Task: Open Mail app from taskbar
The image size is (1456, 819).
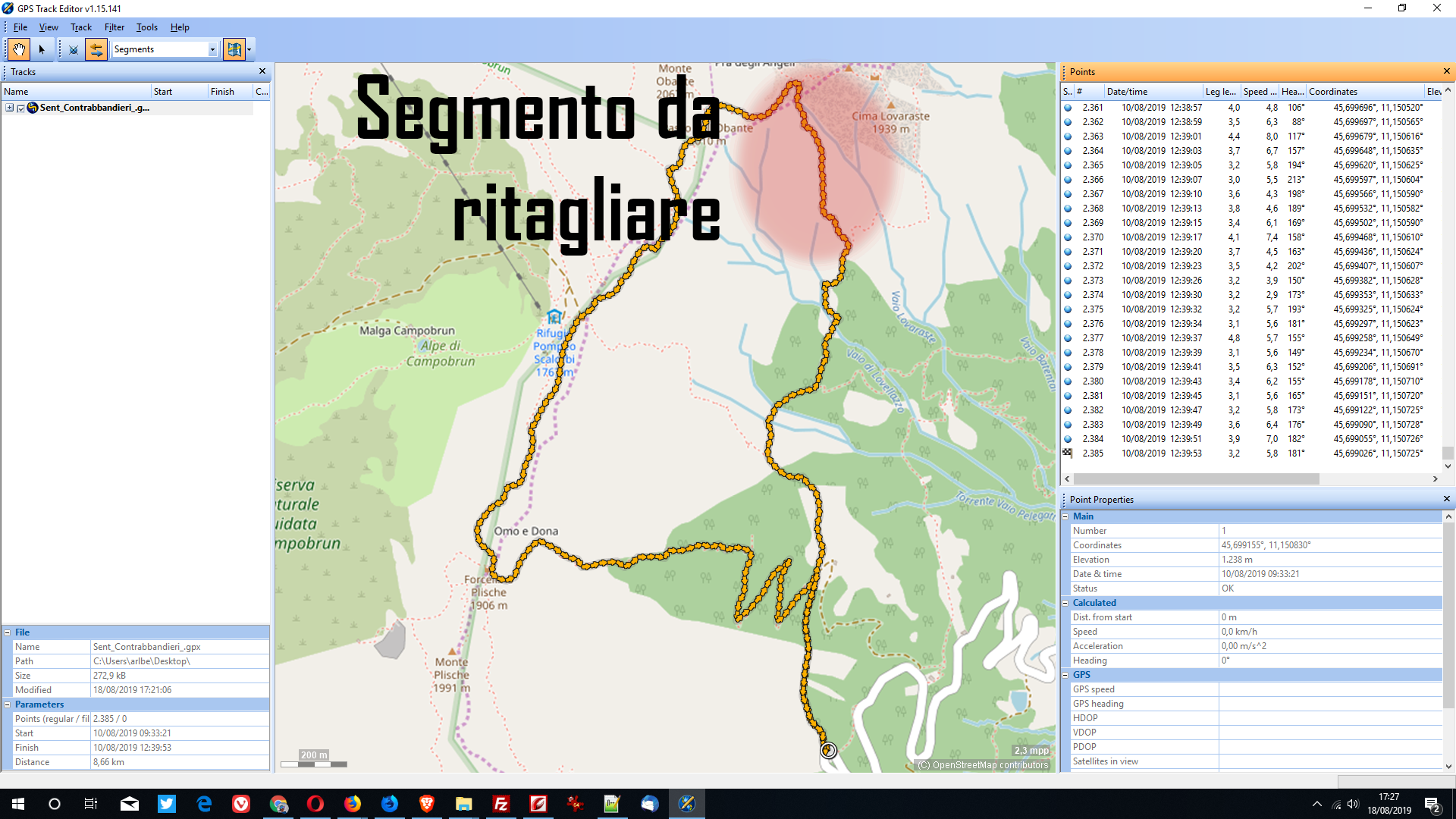Action: (130, 804)
